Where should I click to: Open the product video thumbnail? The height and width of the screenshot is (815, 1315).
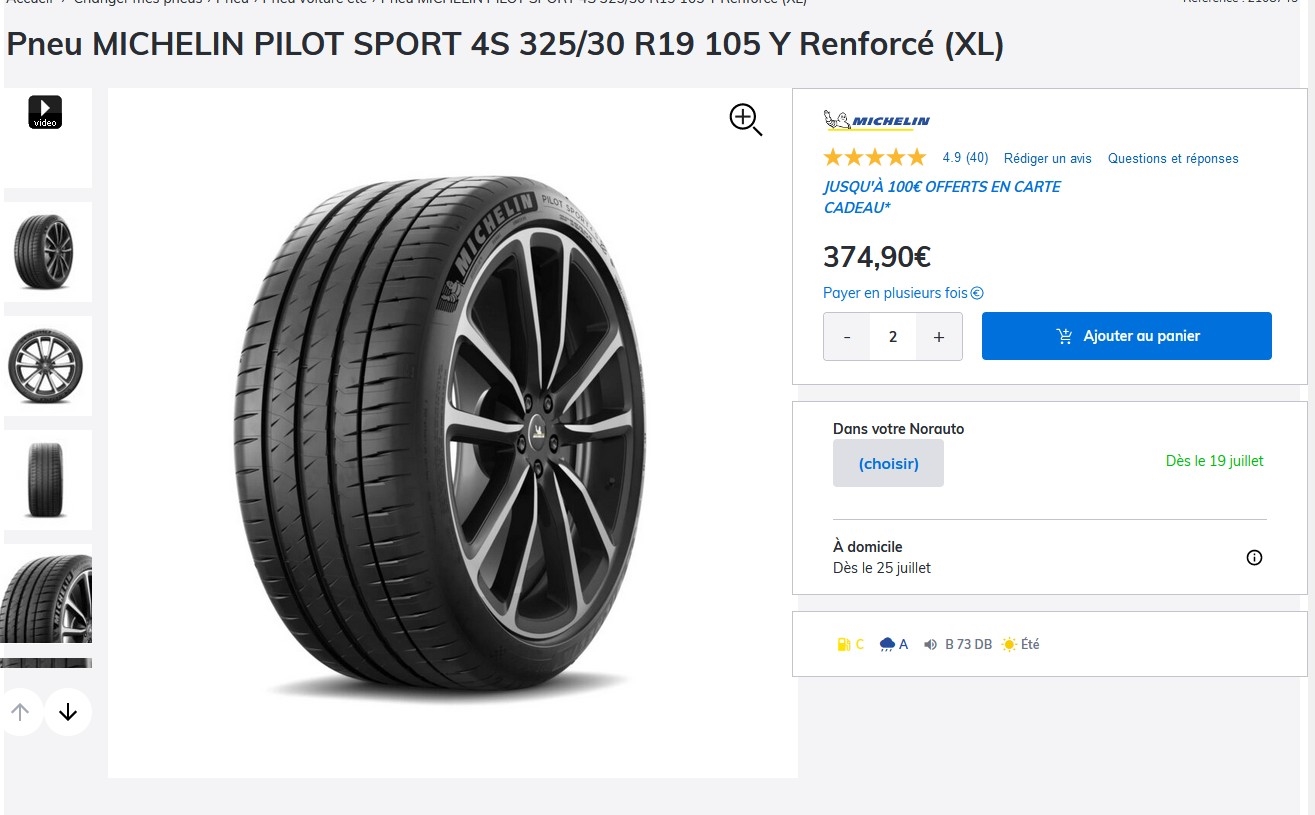(45, 112)
